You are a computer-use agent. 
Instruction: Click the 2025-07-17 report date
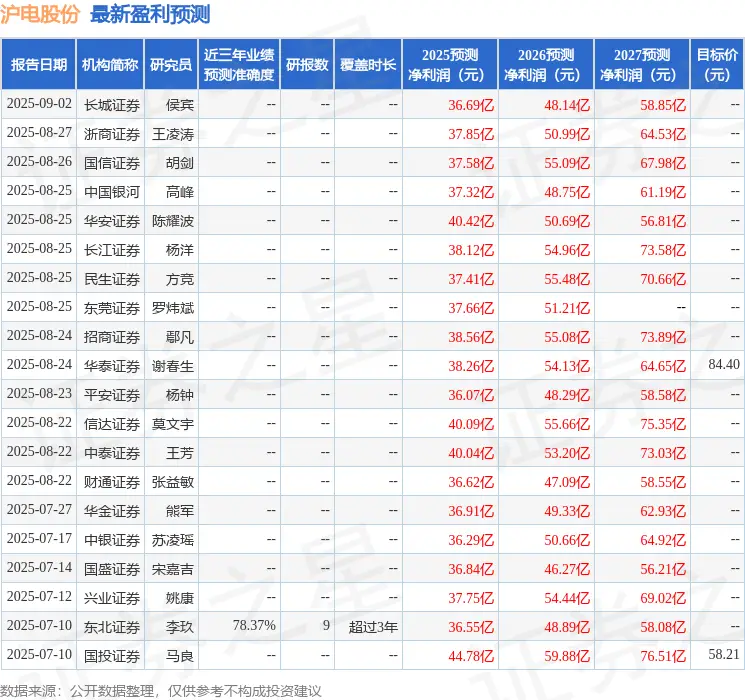coord(39,538)
